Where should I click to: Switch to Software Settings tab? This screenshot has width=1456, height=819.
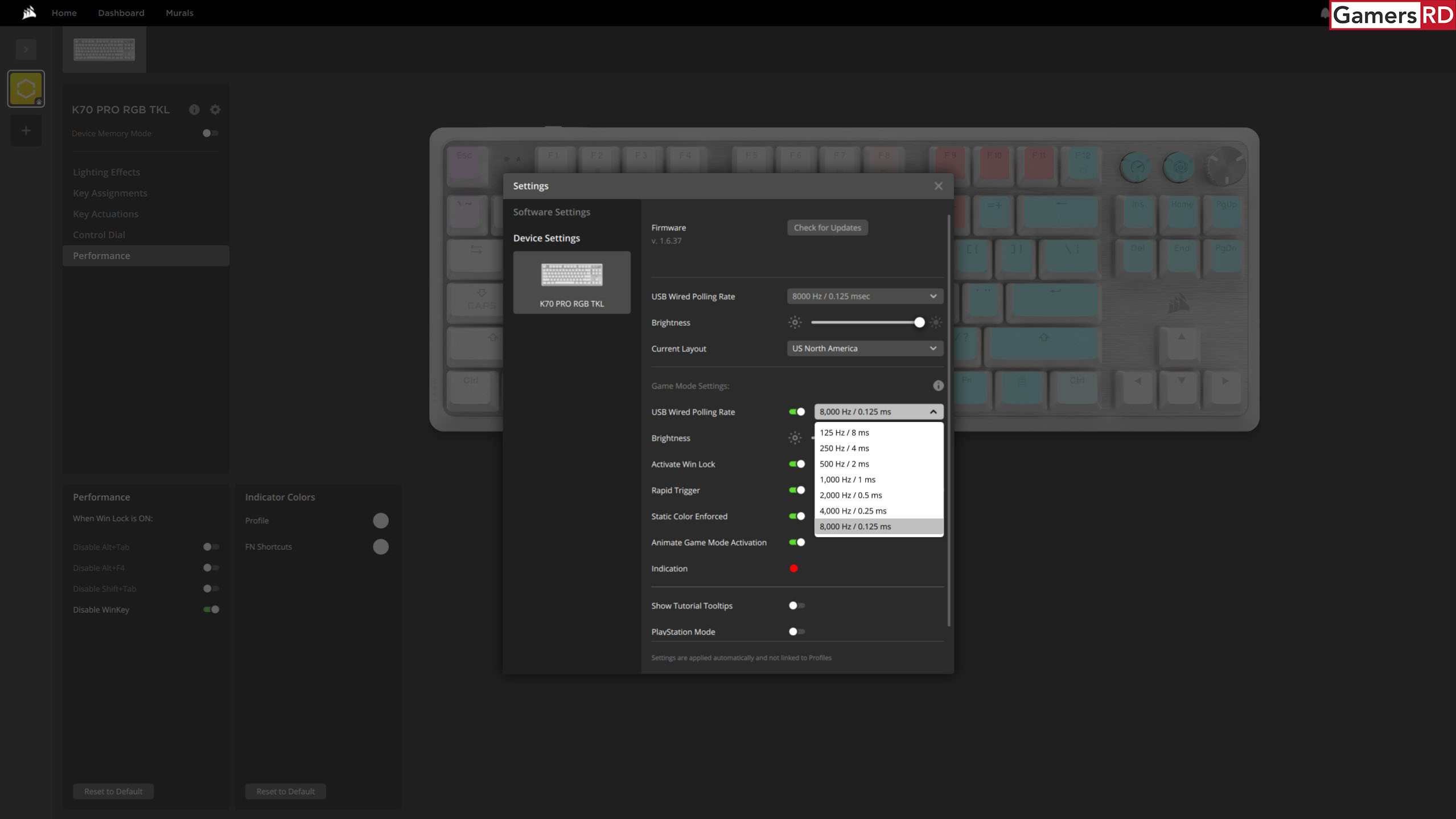click(x=552, y=211)
